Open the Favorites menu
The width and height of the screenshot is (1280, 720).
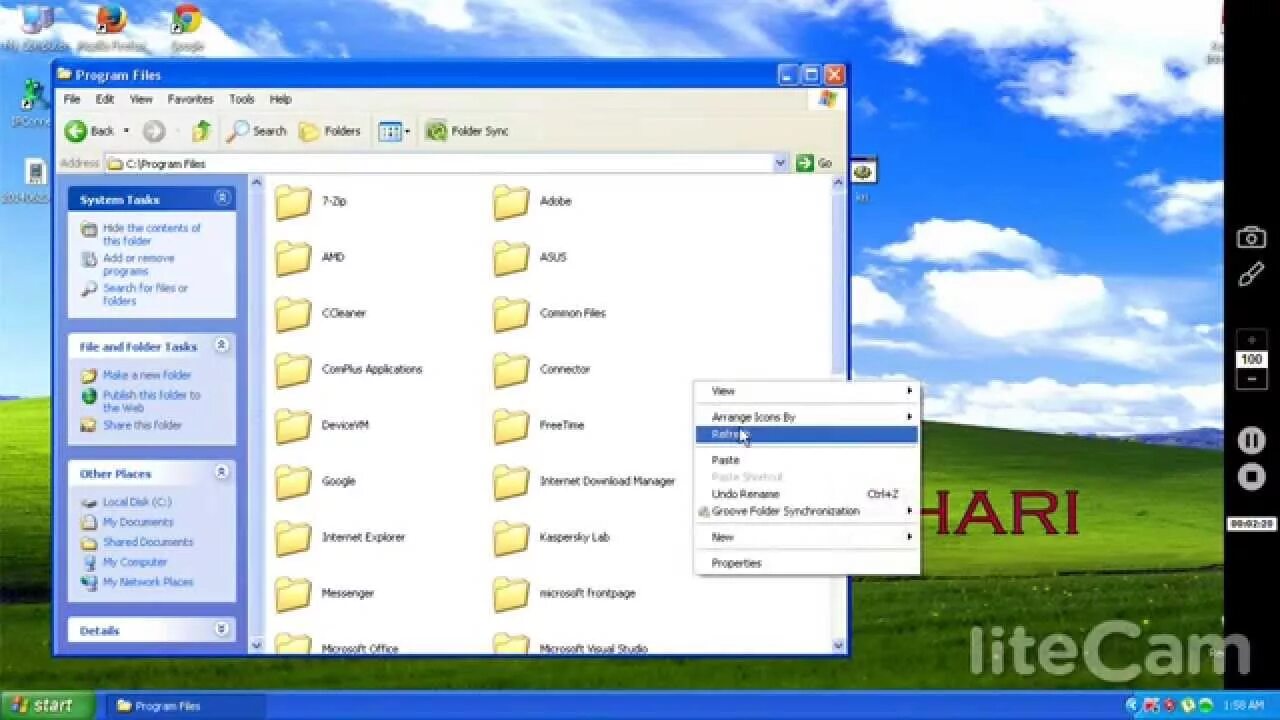[190, 99]
